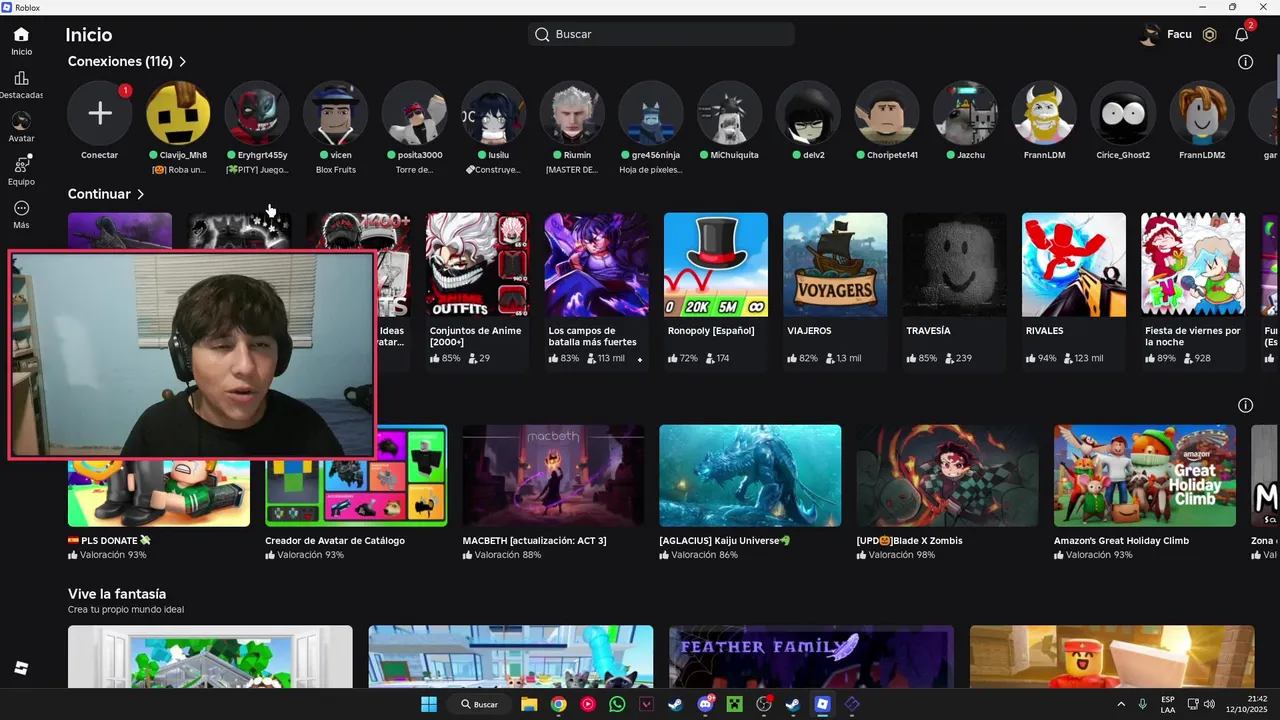Open Riumin friend avatar
This screenshot has height=720, width=1280.
click(x=572, y=113)
